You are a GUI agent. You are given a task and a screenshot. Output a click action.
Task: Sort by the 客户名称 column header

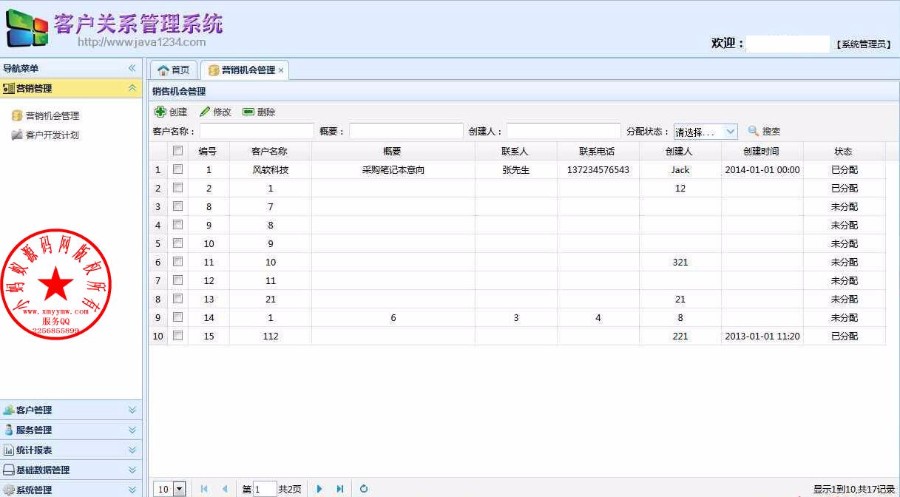click(270, 151)
